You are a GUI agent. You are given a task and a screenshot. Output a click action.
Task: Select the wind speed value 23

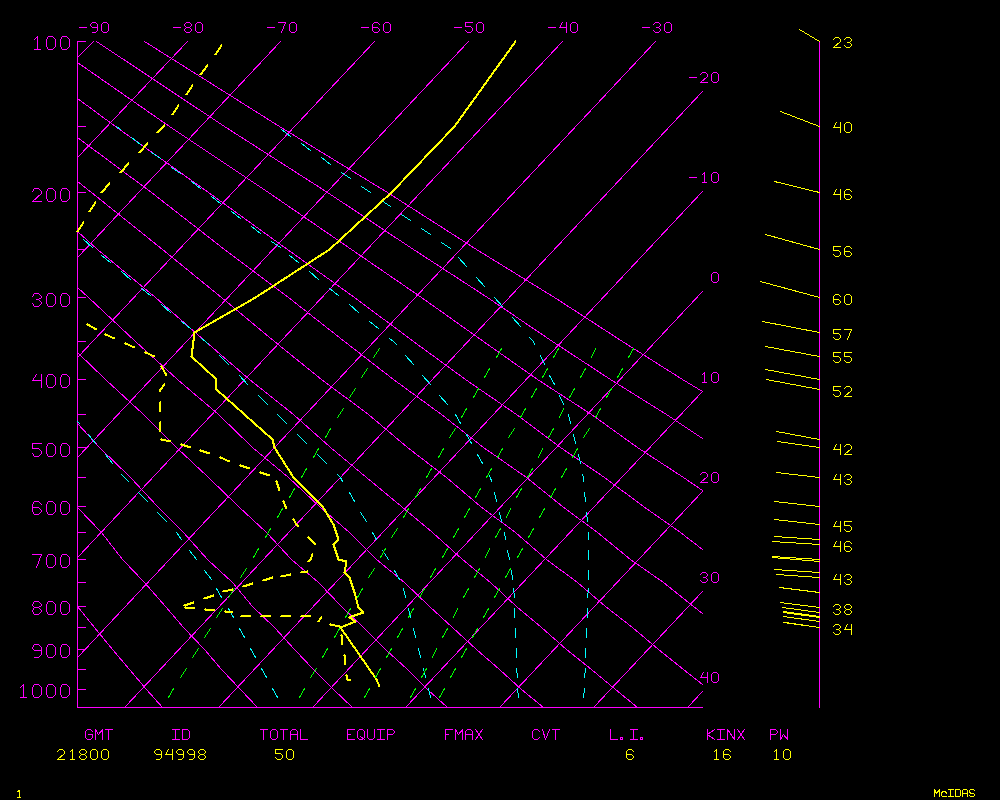coord(842,43)
